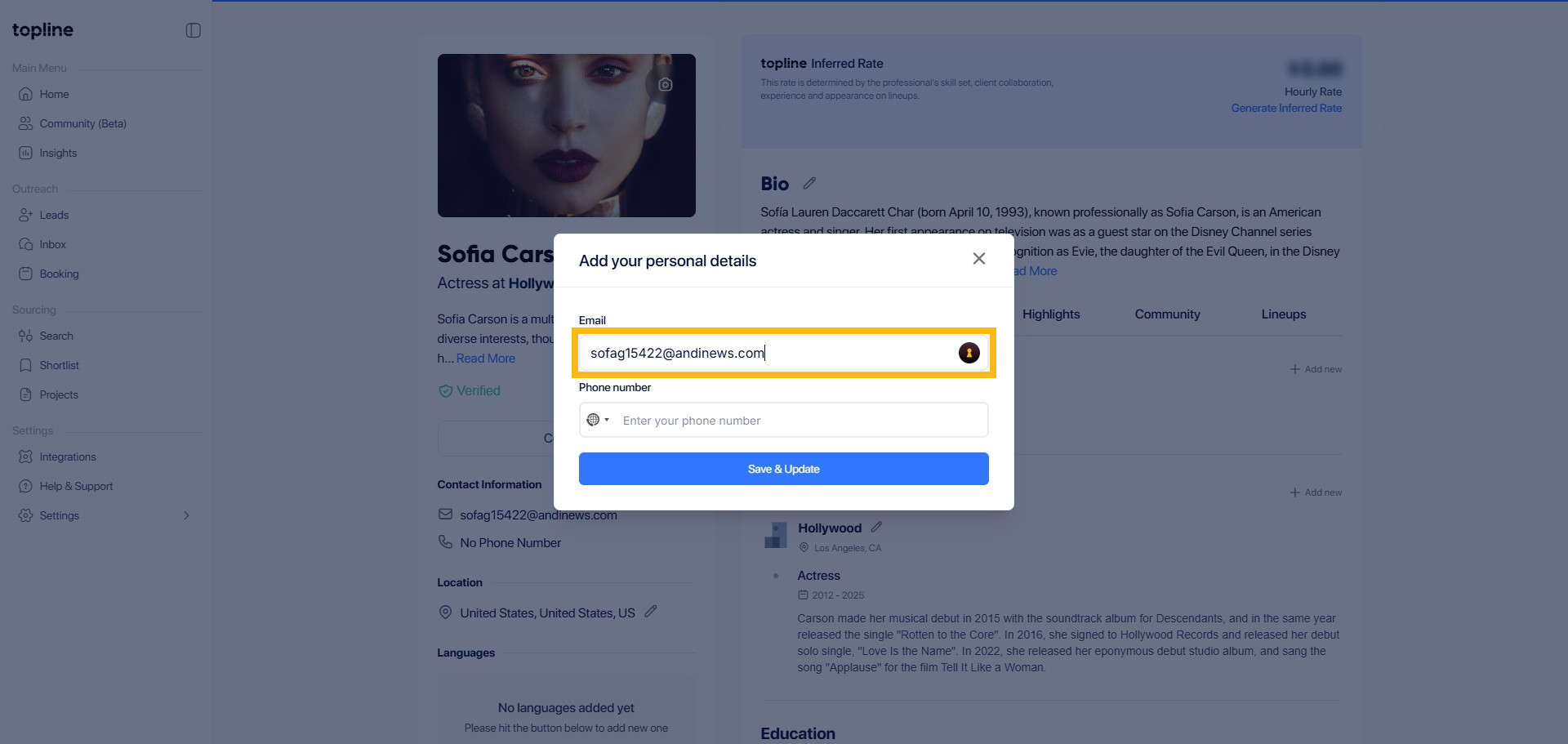Screen dimensions: 1568x744
Task: Open the Highlights tab
Action: point(1051,314)
